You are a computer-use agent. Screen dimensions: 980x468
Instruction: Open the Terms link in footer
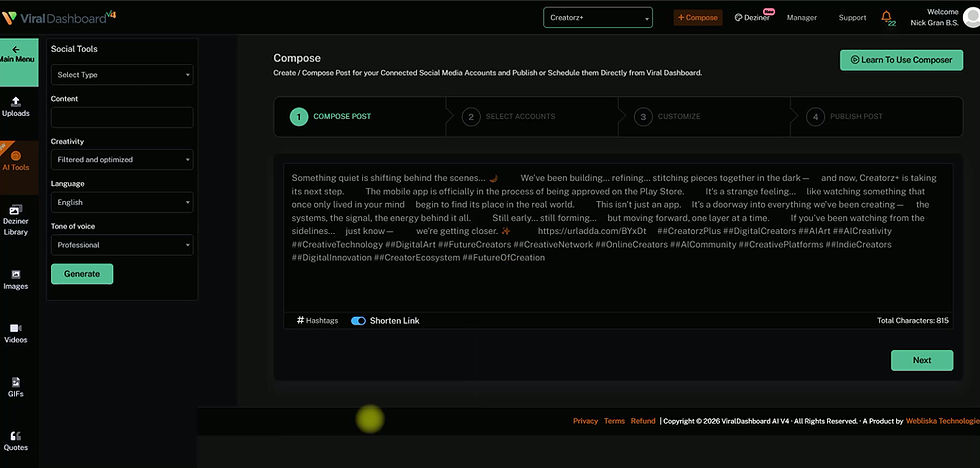point(614,421)
